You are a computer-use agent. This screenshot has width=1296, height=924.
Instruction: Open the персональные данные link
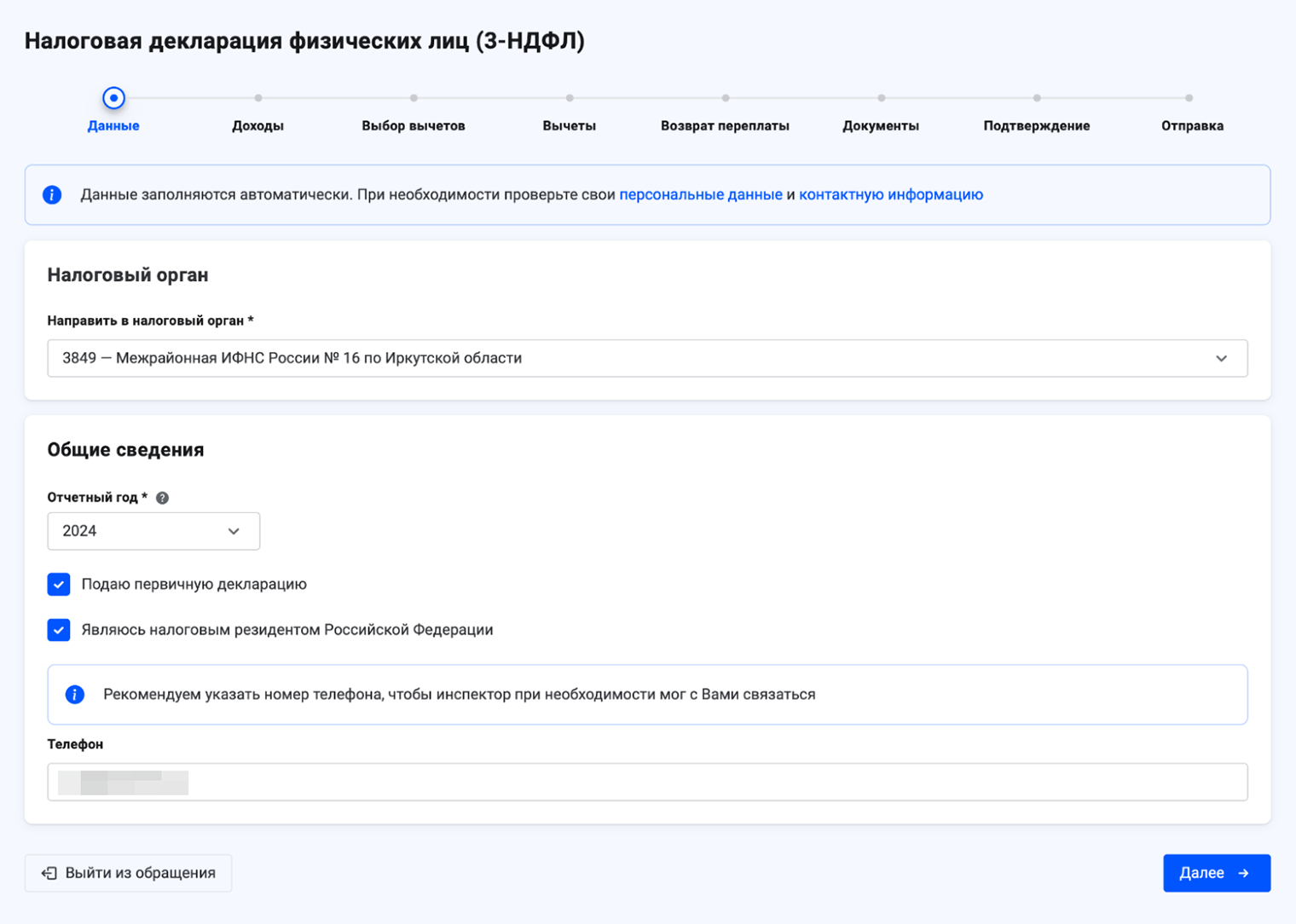point(700,194)
